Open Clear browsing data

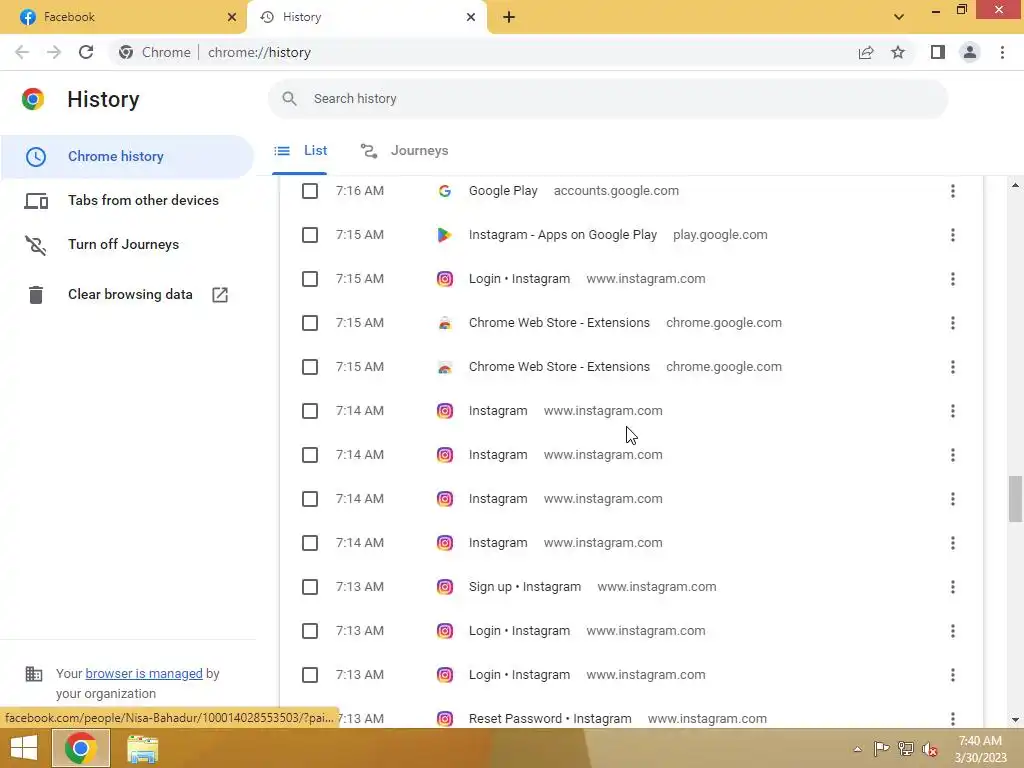click(127, 295)
